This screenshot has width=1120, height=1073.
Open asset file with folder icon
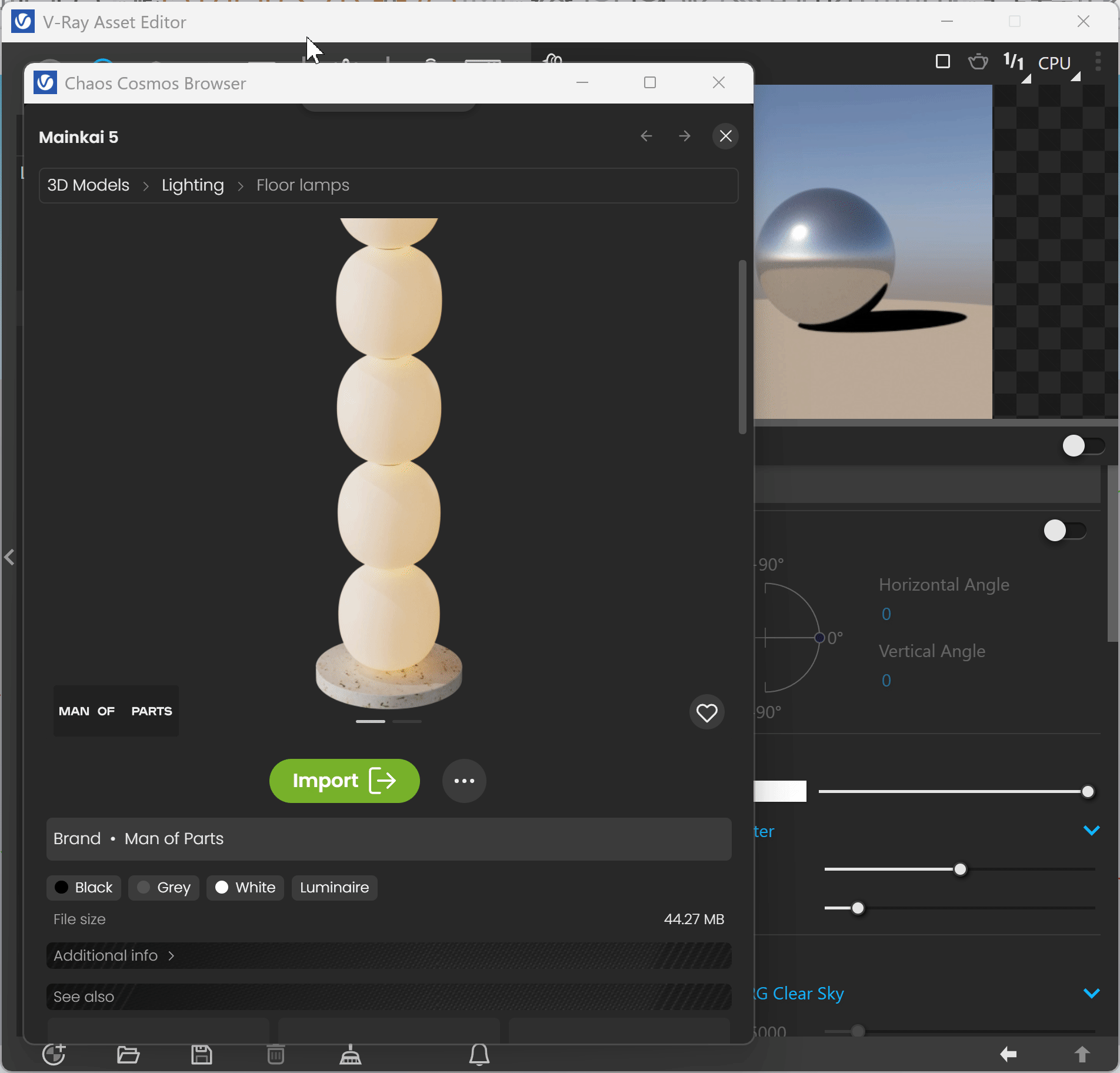point(128,1055)
